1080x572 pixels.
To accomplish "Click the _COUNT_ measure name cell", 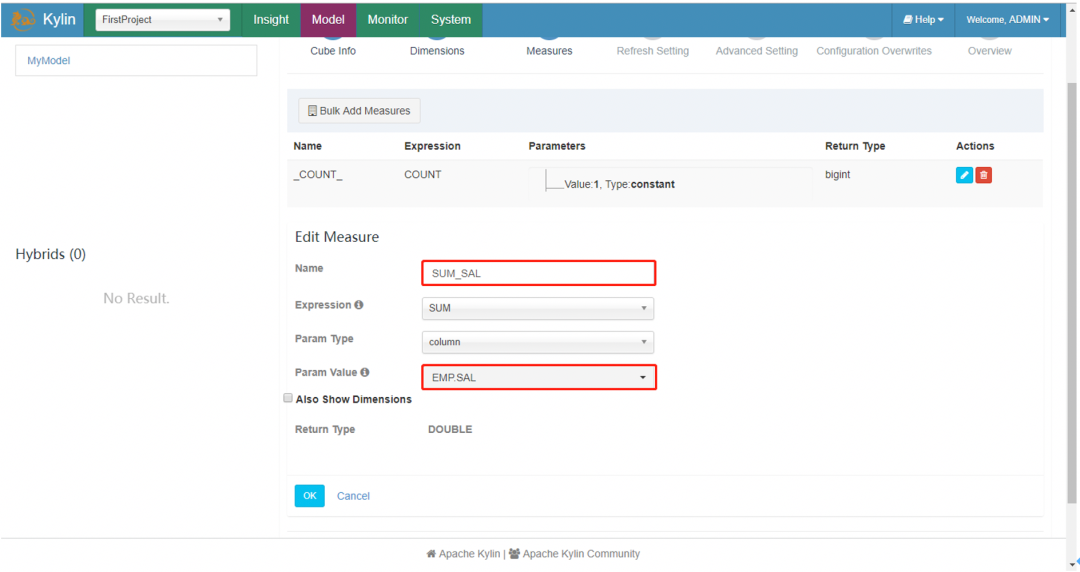I will [x=318, y=174].
